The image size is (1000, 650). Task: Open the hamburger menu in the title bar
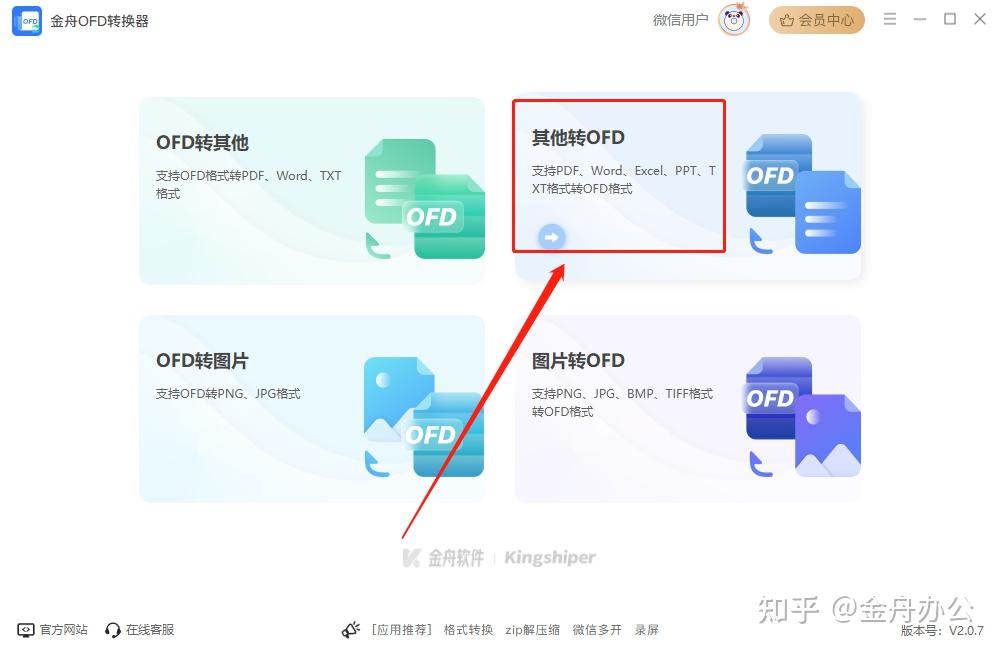[890, 19]
